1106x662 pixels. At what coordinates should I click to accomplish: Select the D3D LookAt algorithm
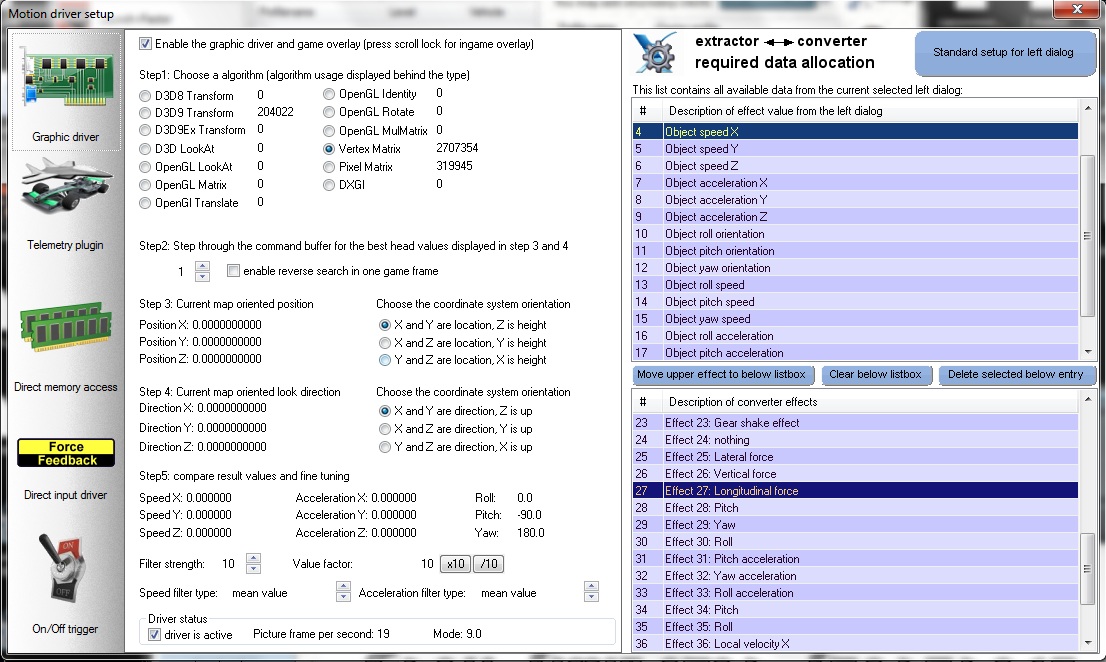tap(145, 149)
